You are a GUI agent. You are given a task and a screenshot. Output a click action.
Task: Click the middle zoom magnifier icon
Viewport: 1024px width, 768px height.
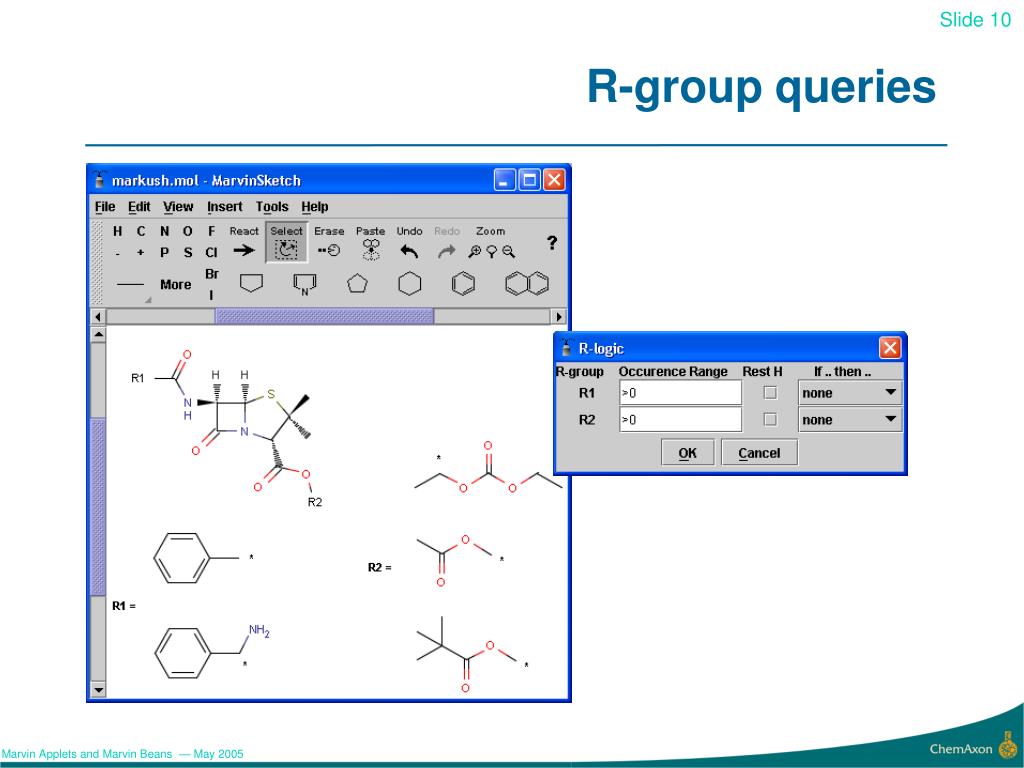click(x=492, y=251)
